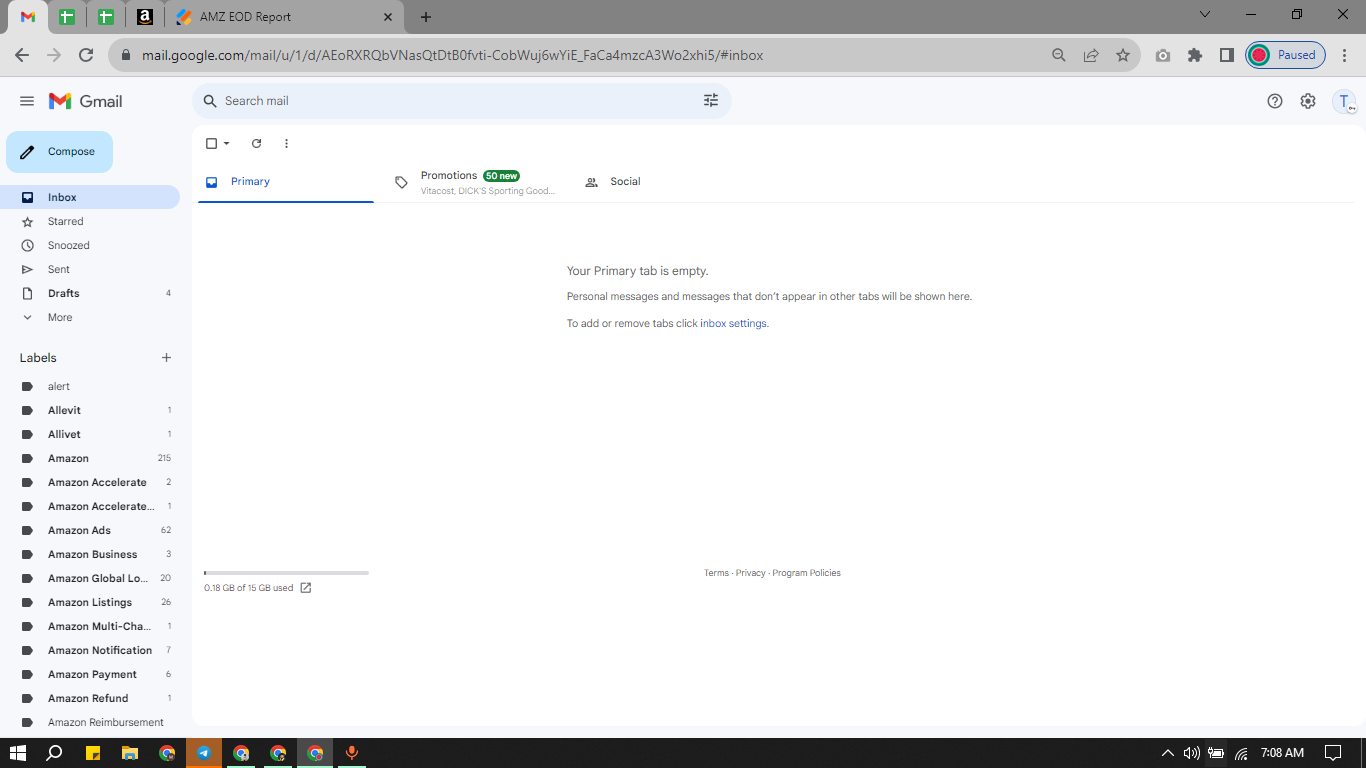1366x768 pixels.
Task: Compose a new email
Action: tap(60, 152)
